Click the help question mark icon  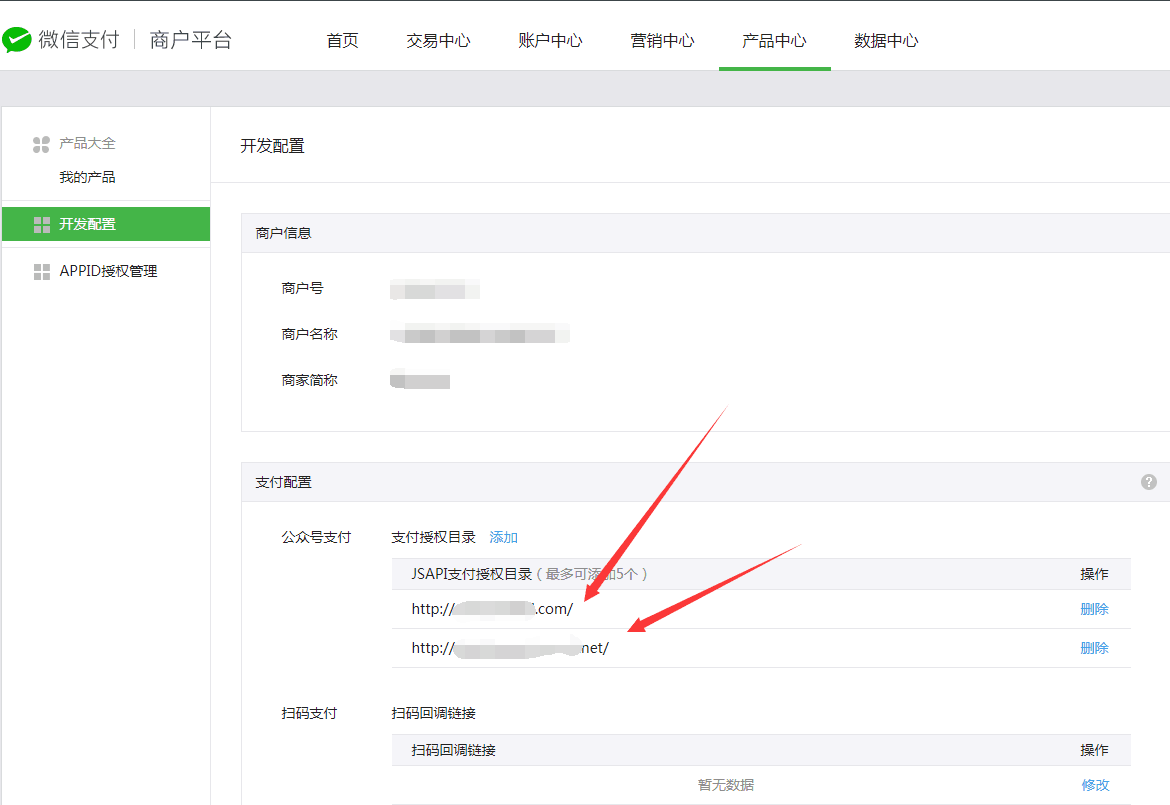point(1149,482)
